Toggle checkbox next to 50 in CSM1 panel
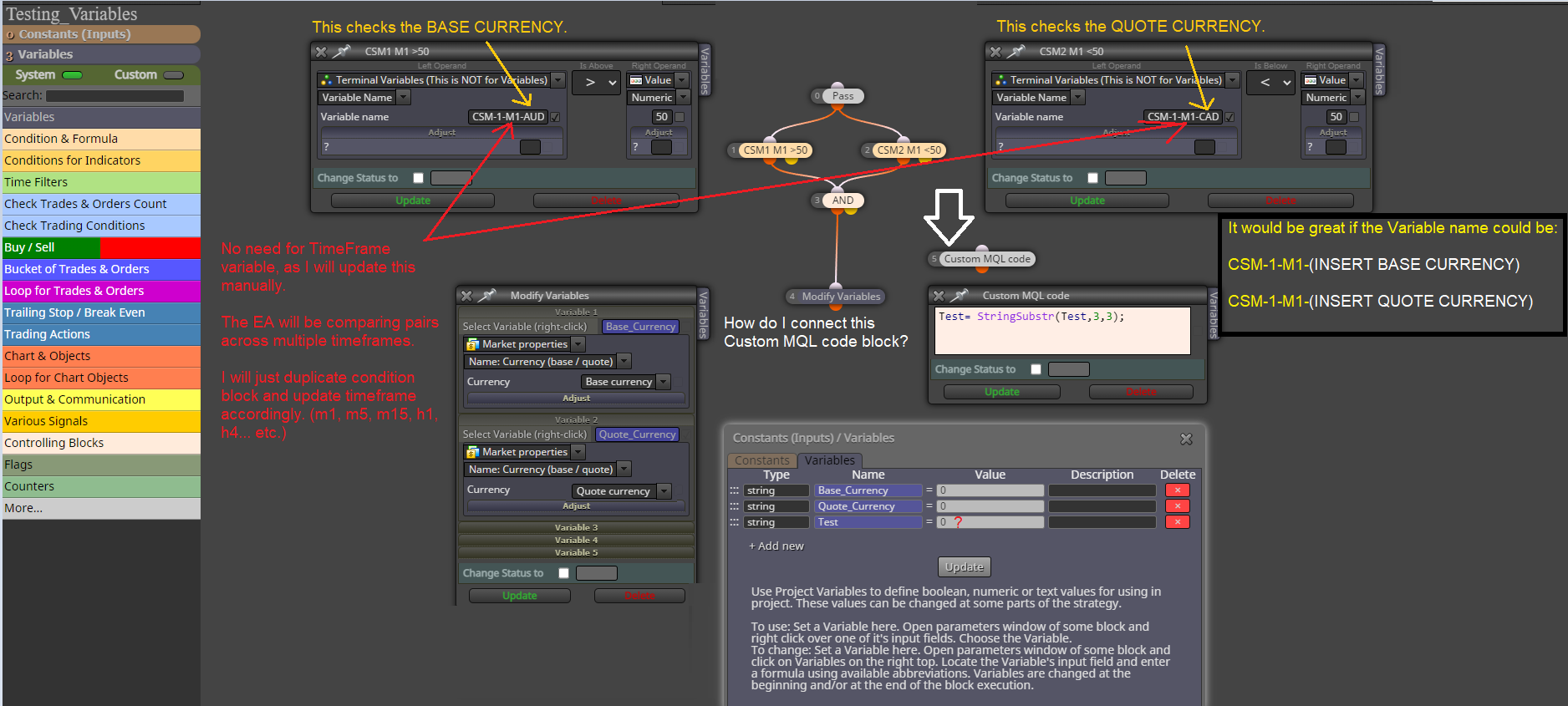The width and height of the screenshot is (1568, 706). (680, 117)
